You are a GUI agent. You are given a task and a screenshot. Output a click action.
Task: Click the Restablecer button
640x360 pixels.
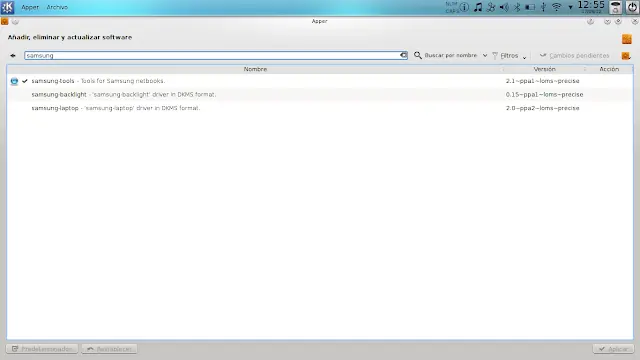pyautogui.click(x=109, y=349)
